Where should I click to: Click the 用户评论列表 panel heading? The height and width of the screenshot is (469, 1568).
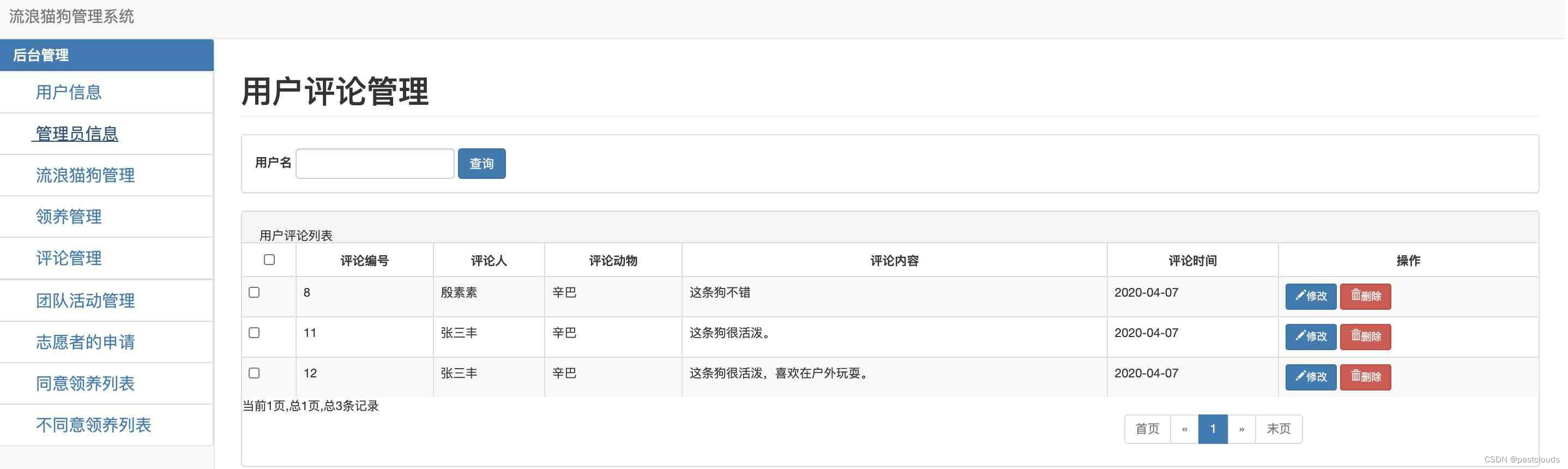[297, 236]
